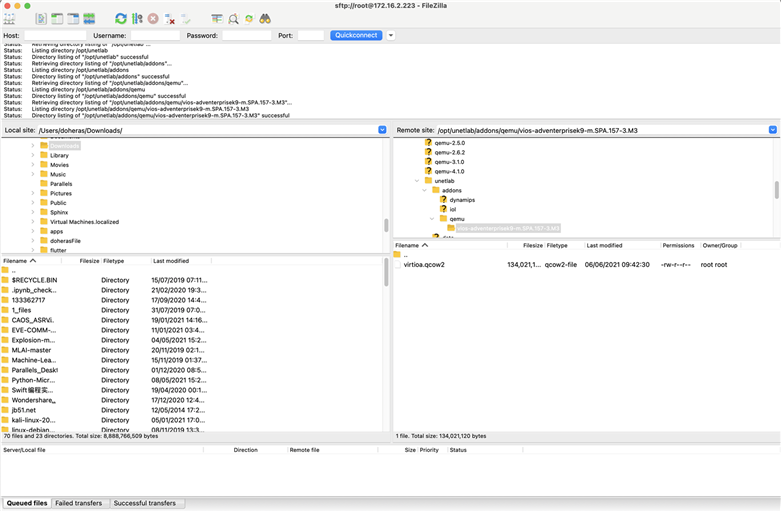This screenshot has width=781, height=511.
Task: Select Parallels folder in the local tree
Action: coord(61,184)
